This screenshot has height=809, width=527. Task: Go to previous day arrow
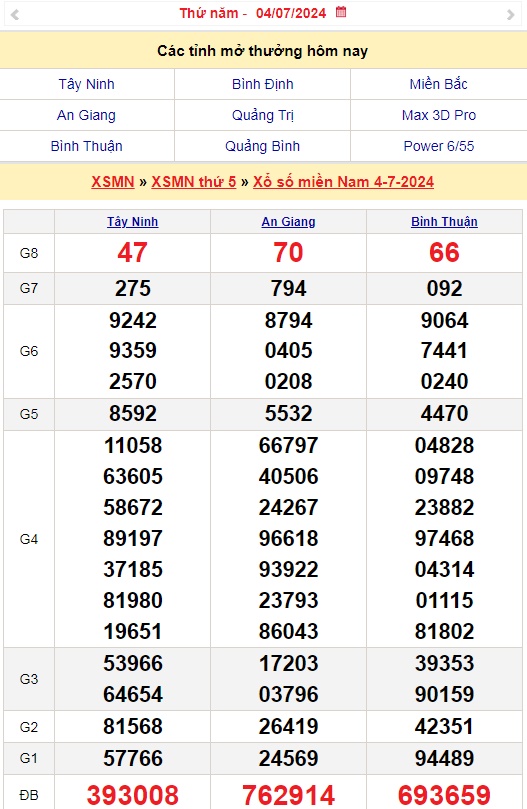[x=15, y=14]
